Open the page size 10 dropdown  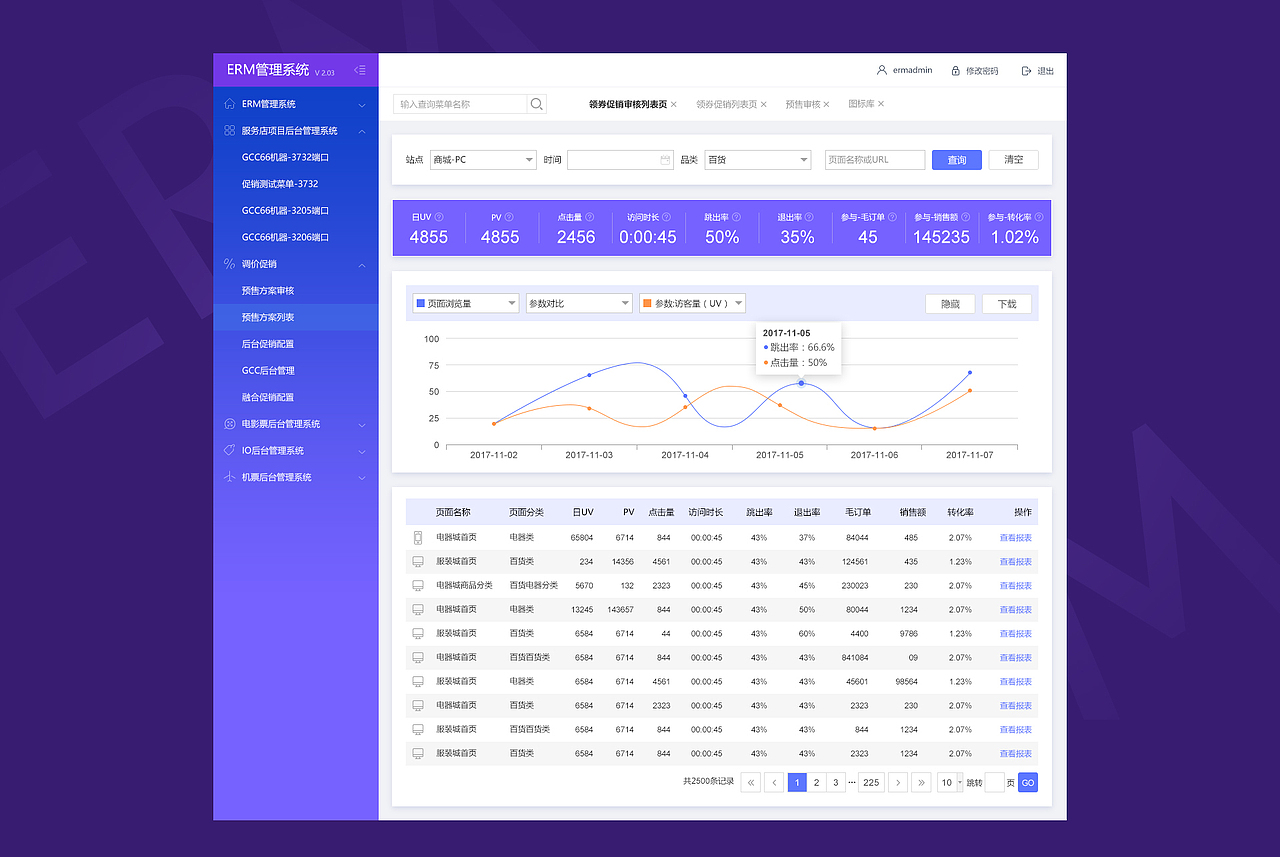pyautogui.click(x=950, y=783)
